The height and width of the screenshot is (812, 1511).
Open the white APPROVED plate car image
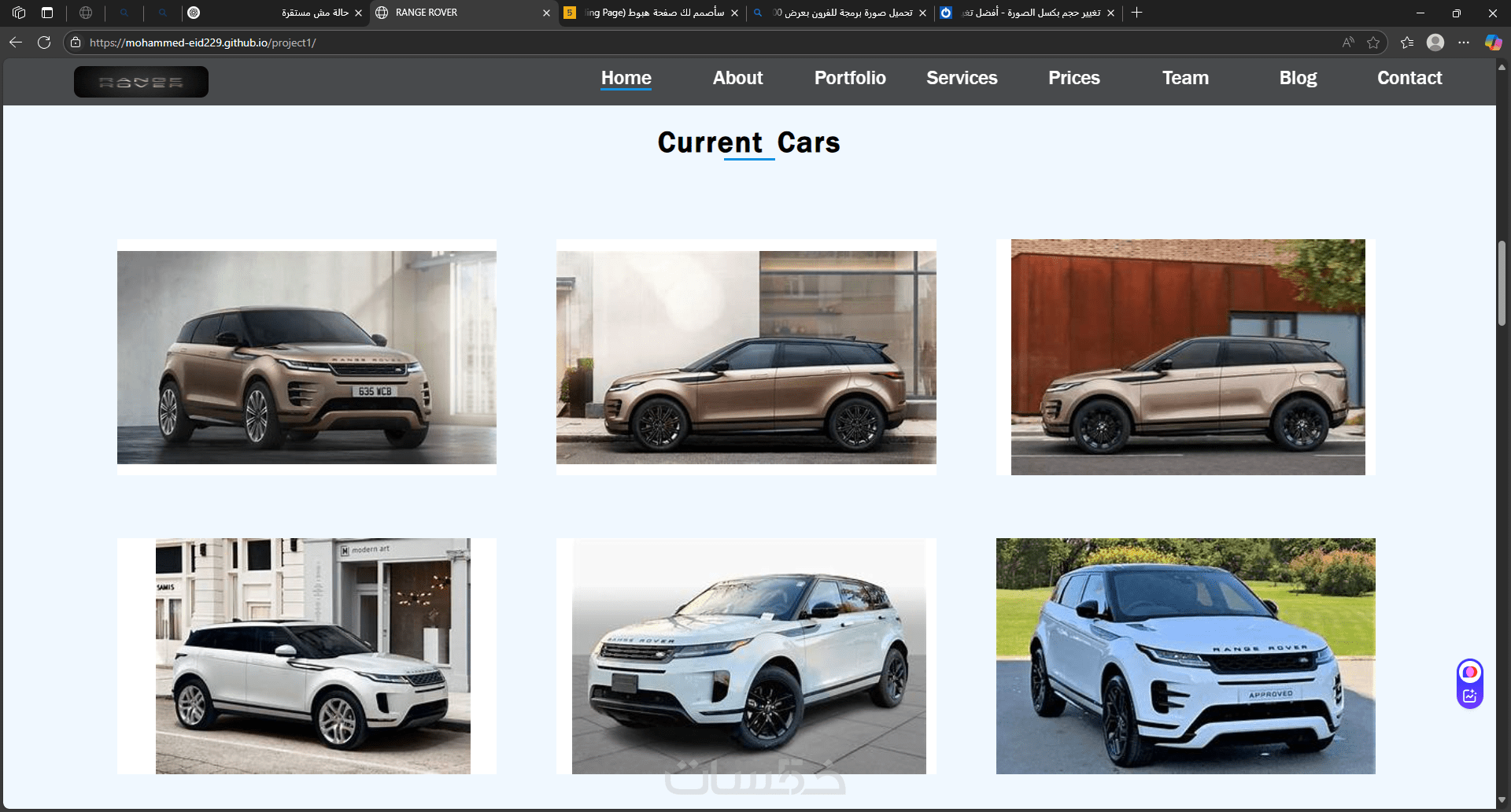[1186, 656]
